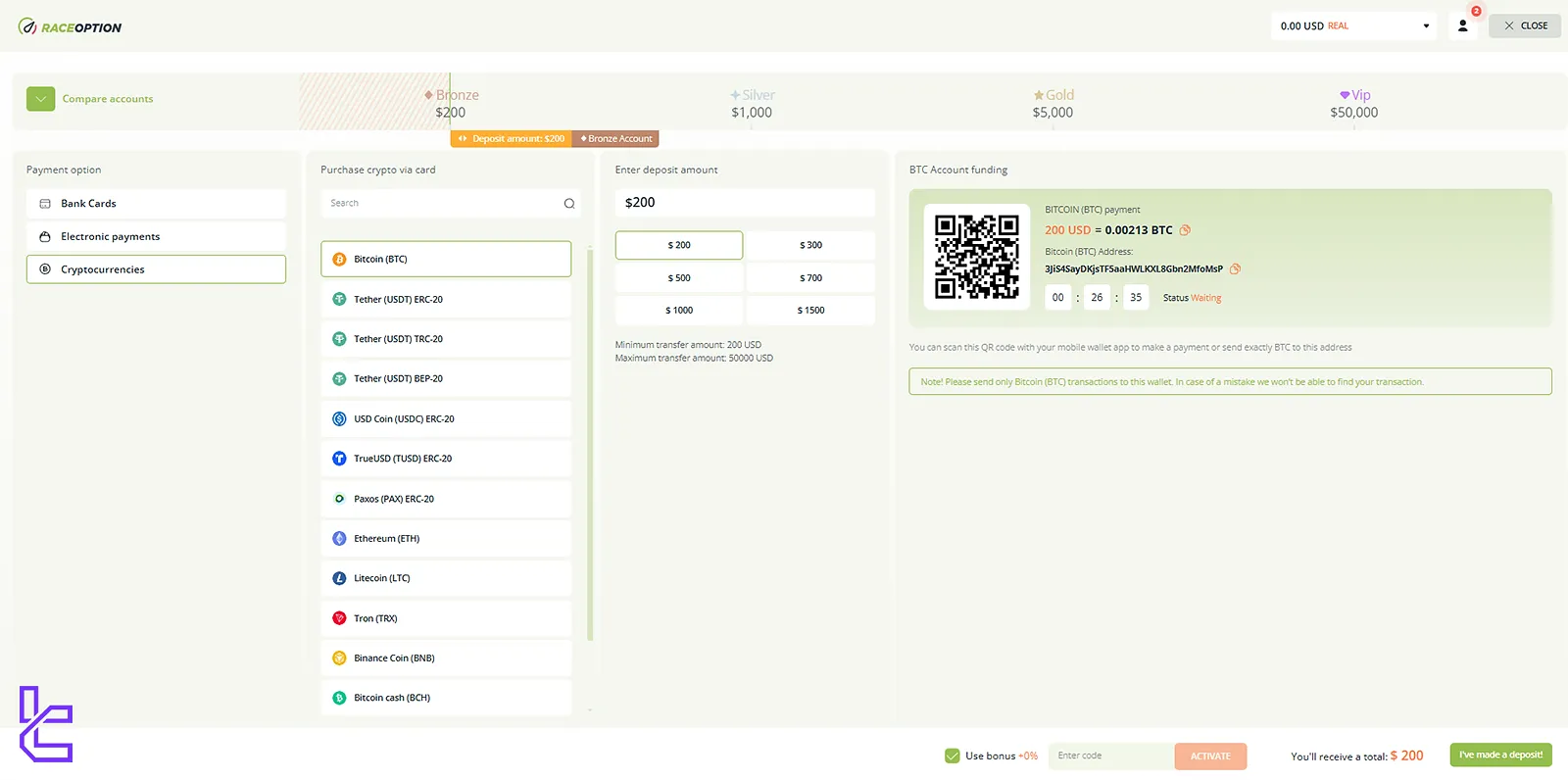Click the $200 deposit amount field

(745, 203)
